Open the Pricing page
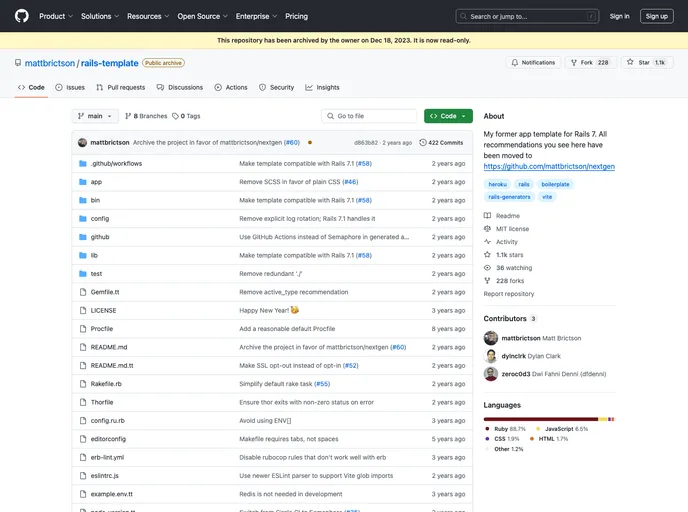This screenshot has width=688, height=512. (297, 16)
